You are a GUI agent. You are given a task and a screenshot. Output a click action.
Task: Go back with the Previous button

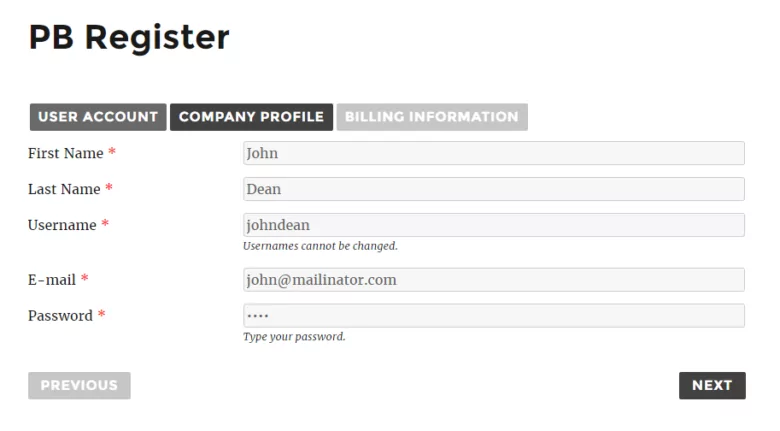(79, 386)
